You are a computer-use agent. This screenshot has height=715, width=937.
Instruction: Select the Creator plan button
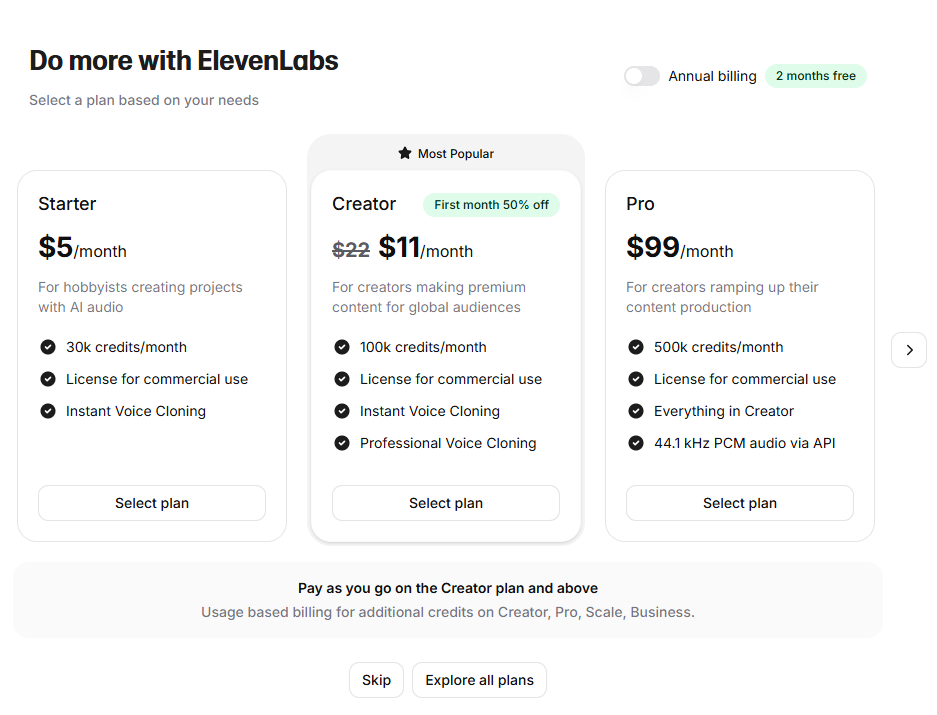tap(446, 503)
